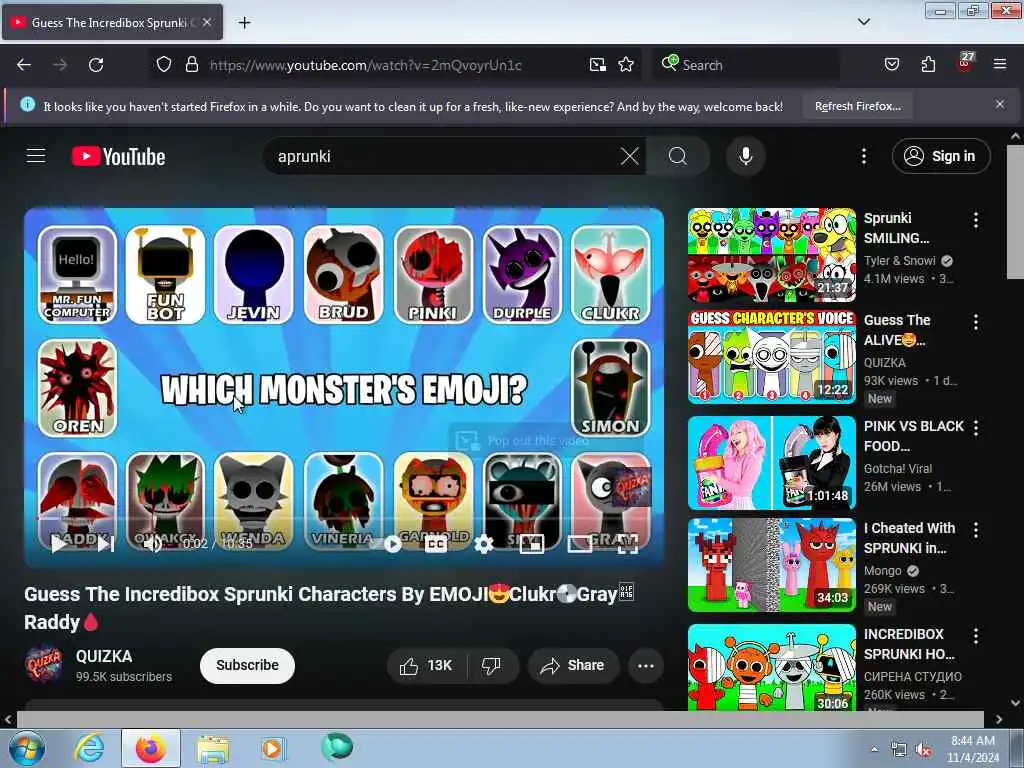
Task: Reload the page in Firefox
Action: coord(96,65)
